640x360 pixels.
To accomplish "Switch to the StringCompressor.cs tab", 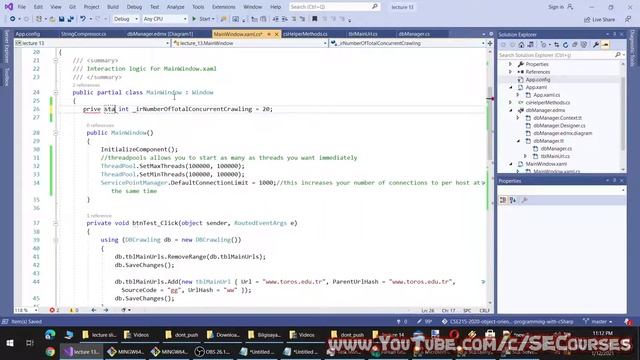I will (84, 34).
